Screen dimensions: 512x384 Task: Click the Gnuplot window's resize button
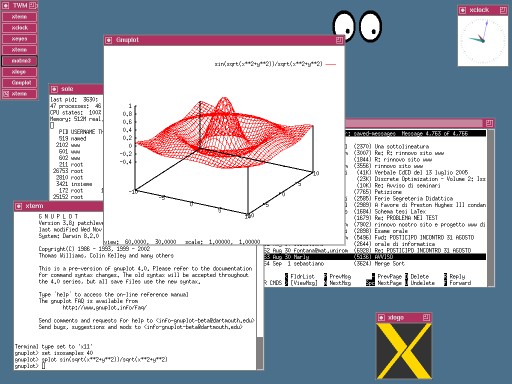(x=339, y=40)
